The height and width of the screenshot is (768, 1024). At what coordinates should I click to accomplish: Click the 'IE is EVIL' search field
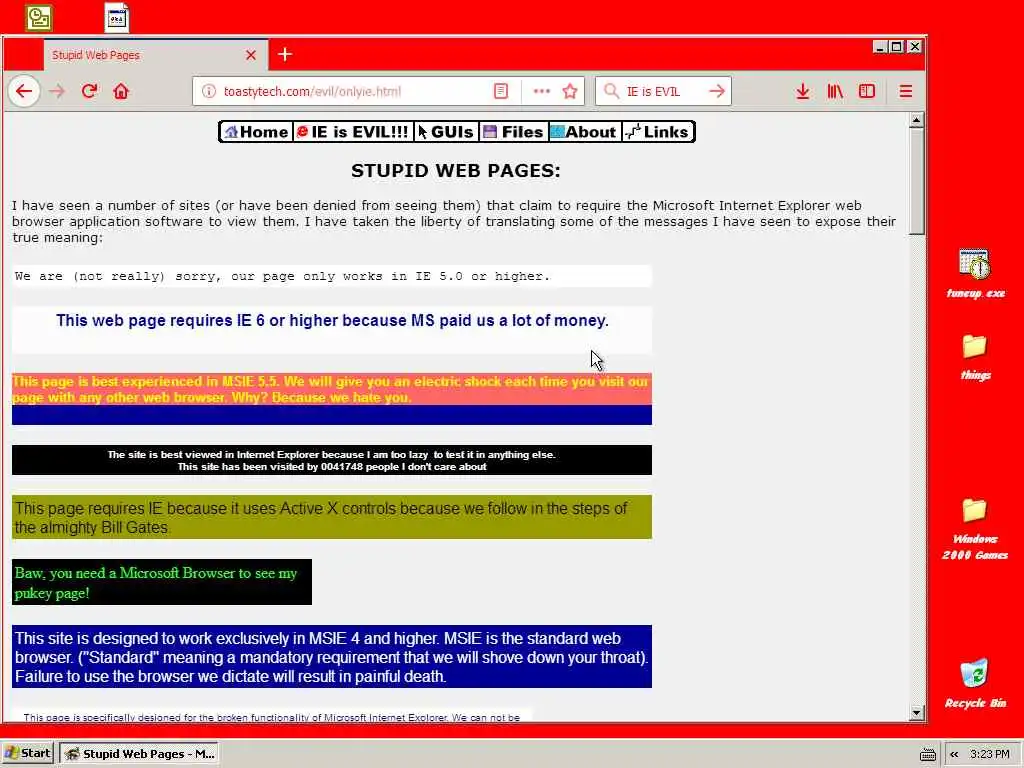pyautogui.click(x=663, y=91)
